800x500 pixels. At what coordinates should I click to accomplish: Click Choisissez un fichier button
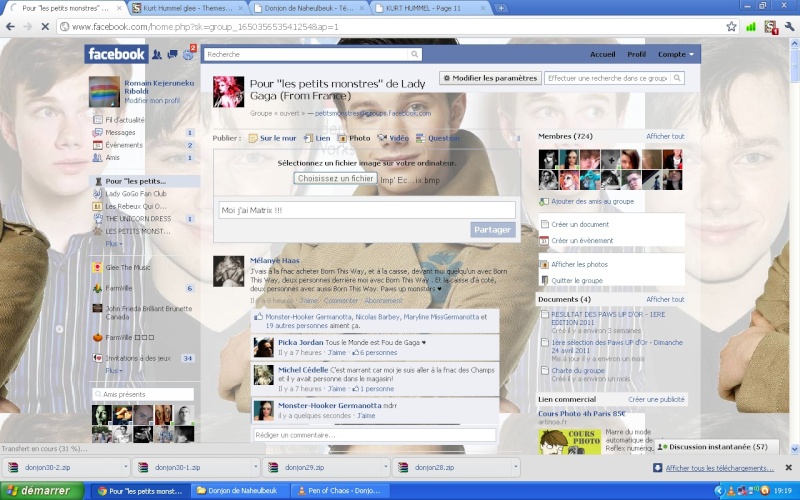point(336,179)
